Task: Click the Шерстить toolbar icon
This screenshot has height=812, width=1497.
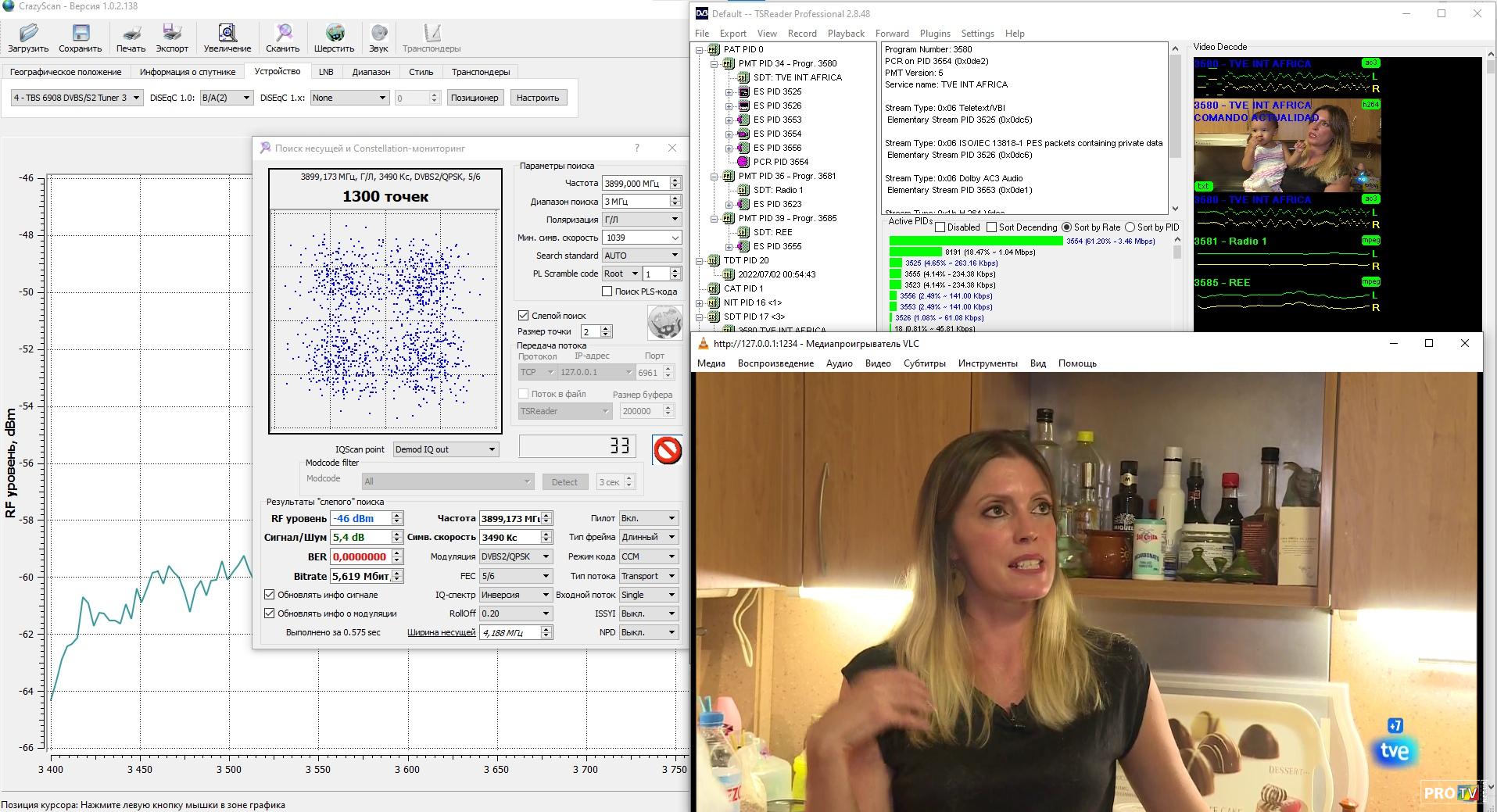Action: (x=335, y=34)
